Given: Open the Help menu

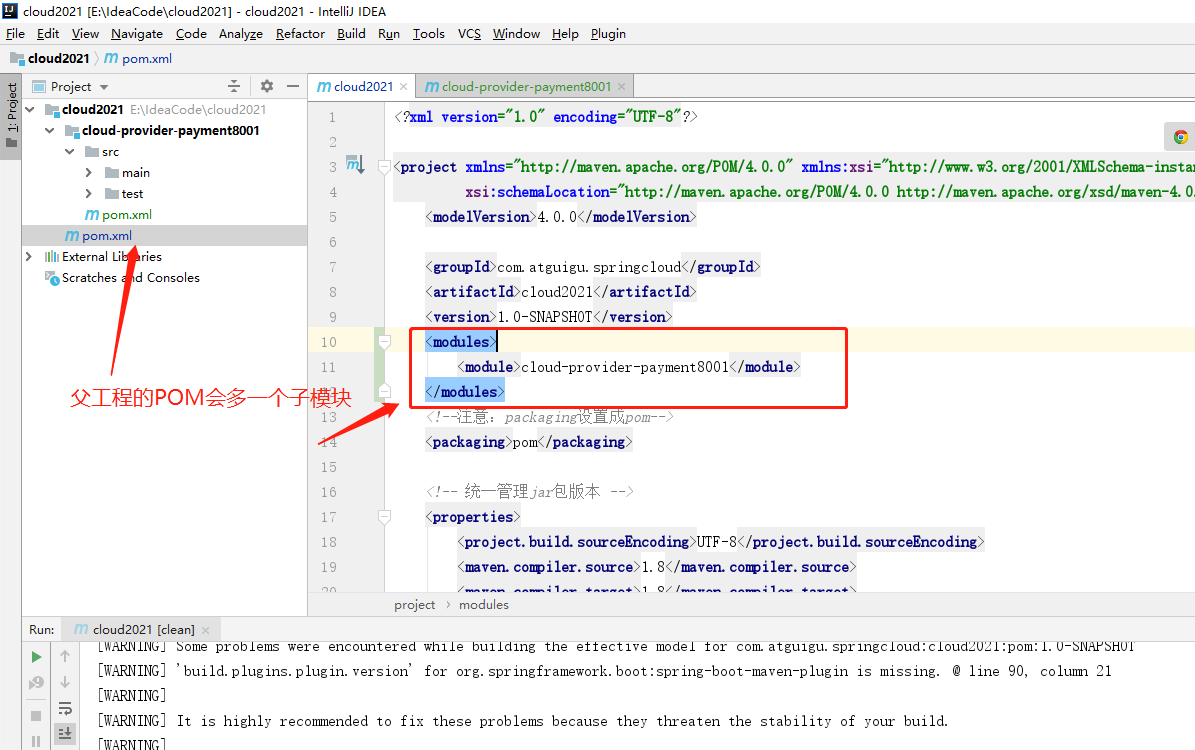Looking at the screenshot, I should tap(565, 34).
